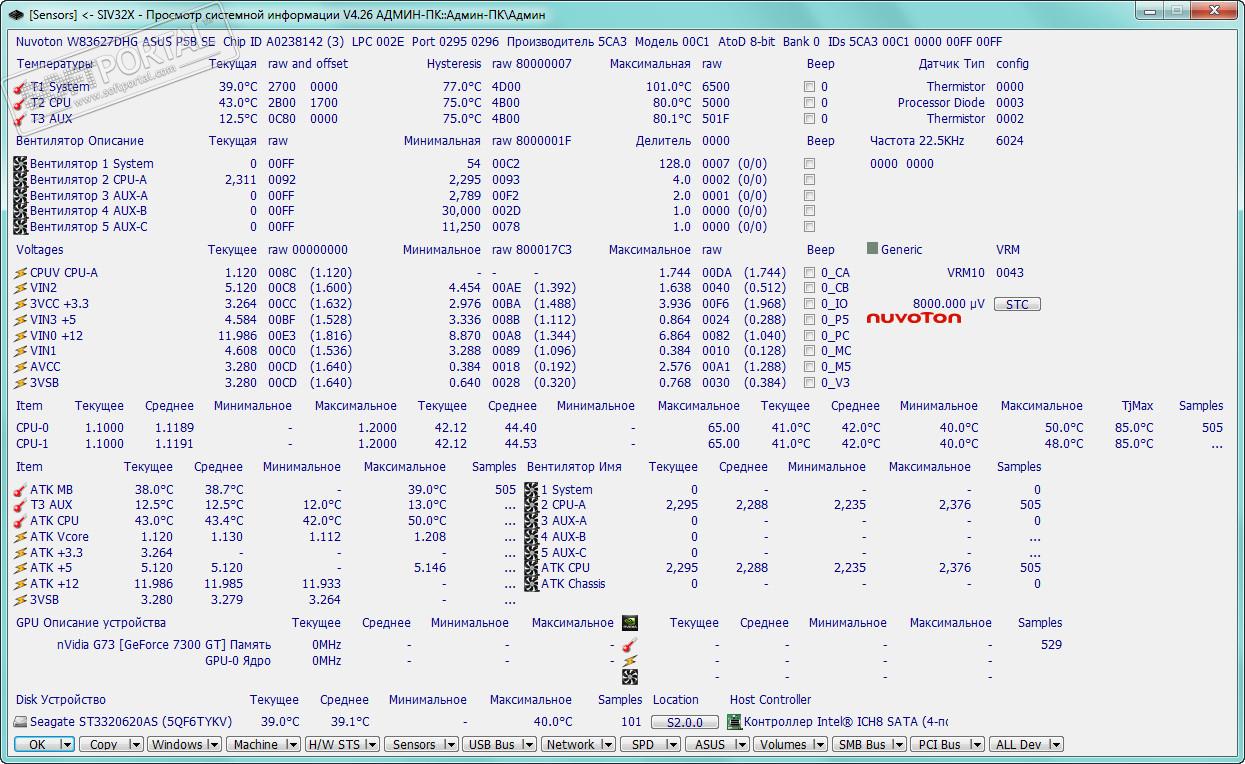Check the 0_IO beep checkbox
This screenshot has height=764, width=1245.
pyautogui.click(x=809, y=304)
